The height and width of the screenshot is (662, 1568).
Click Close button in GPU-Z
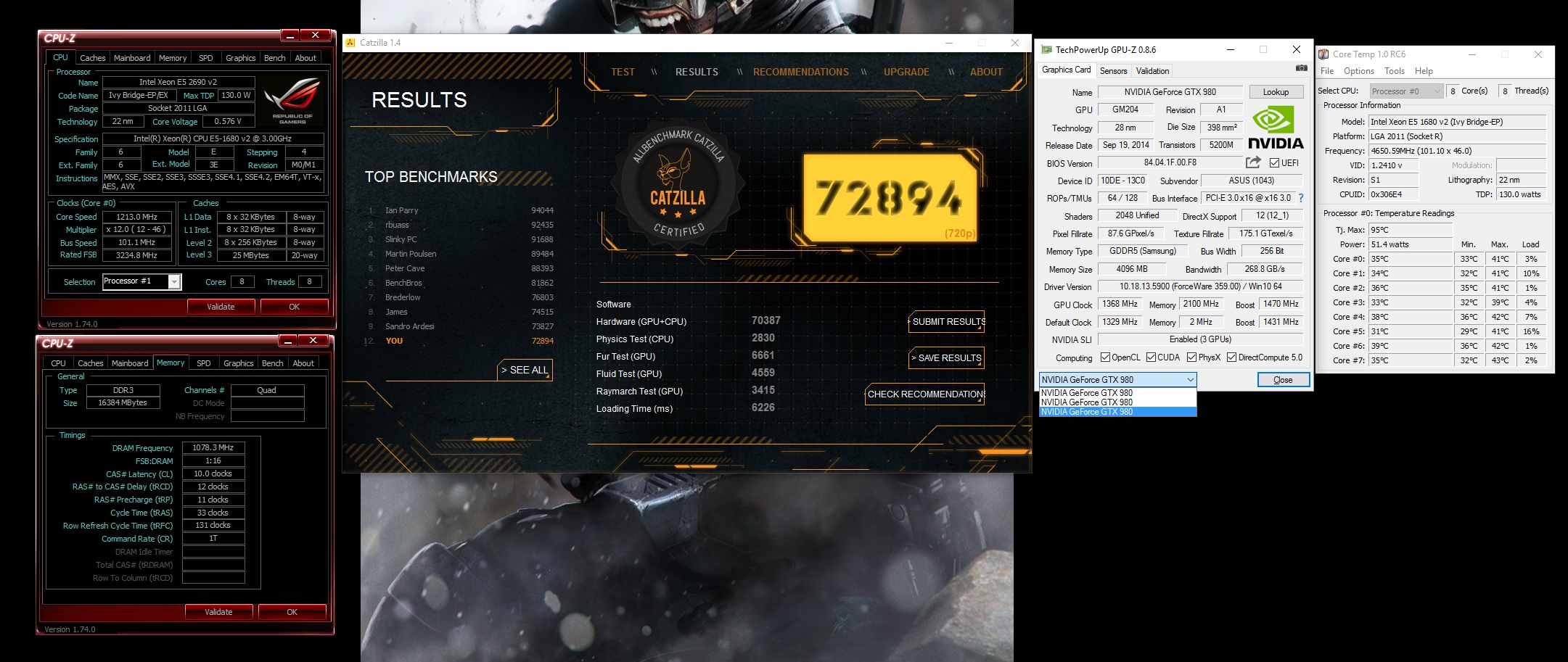pos(1283,380)
